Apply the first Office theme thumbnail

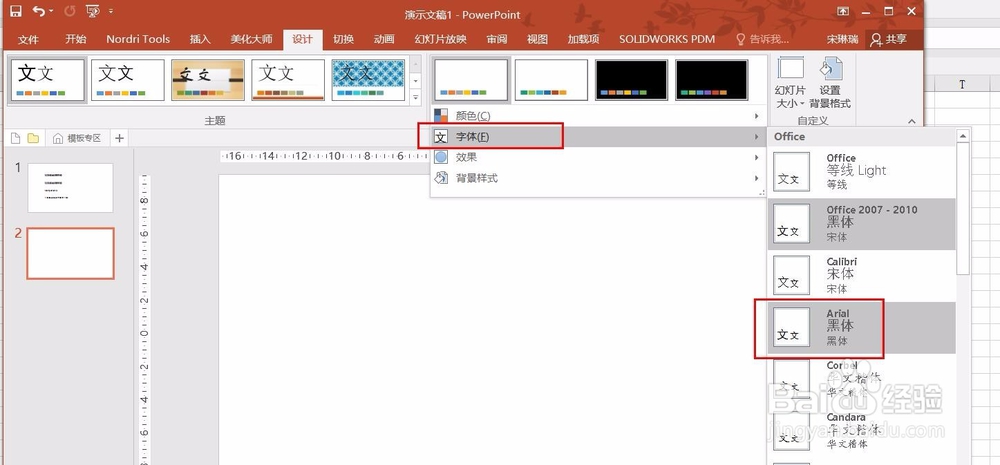click(x=47, y=80)
